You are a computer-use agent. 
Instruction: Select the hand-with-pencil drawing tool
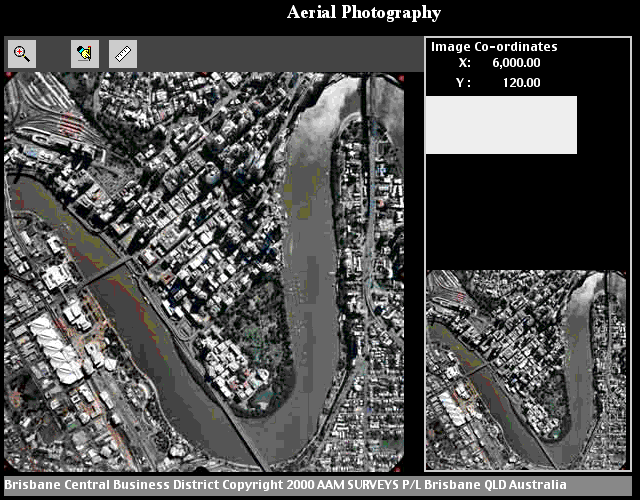click(85, 54)
